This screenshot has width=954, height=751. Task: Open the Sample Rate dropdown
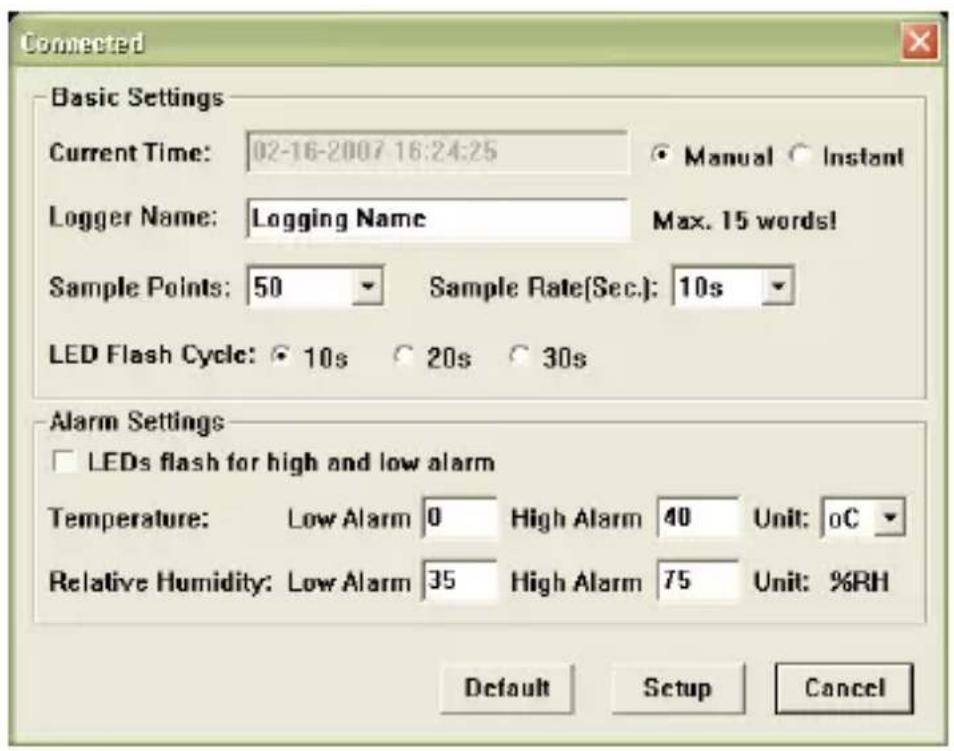point(778,285)
